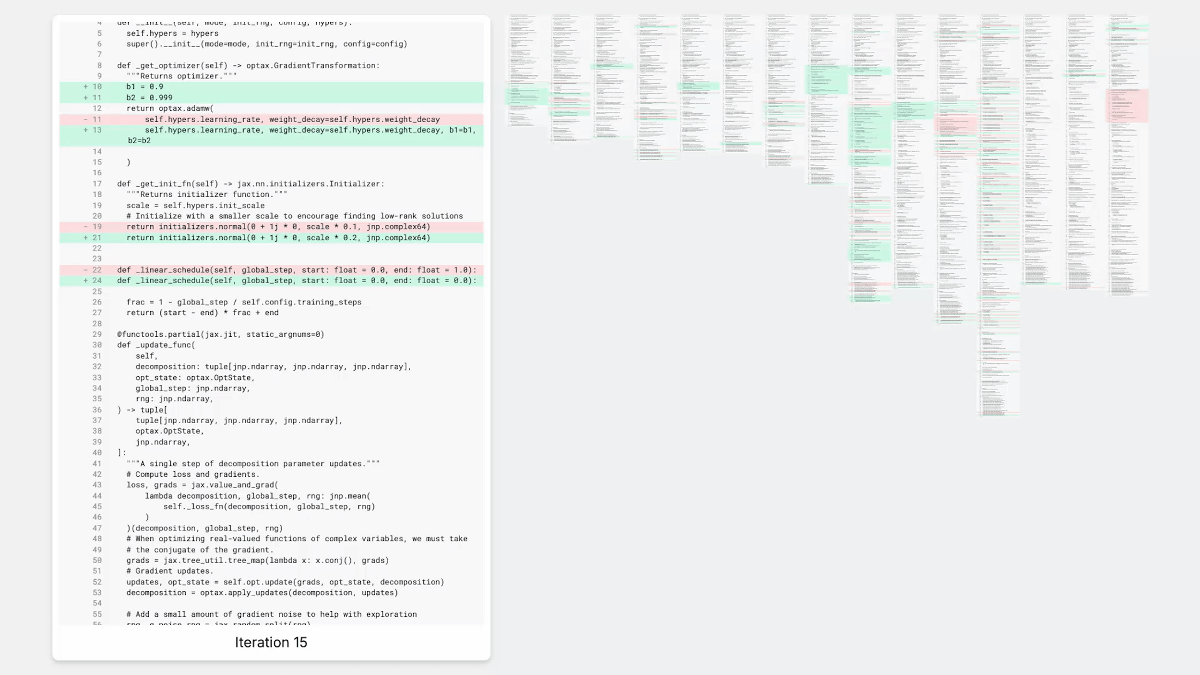Click the comment about finding low-rank solutions

point(294,216)
